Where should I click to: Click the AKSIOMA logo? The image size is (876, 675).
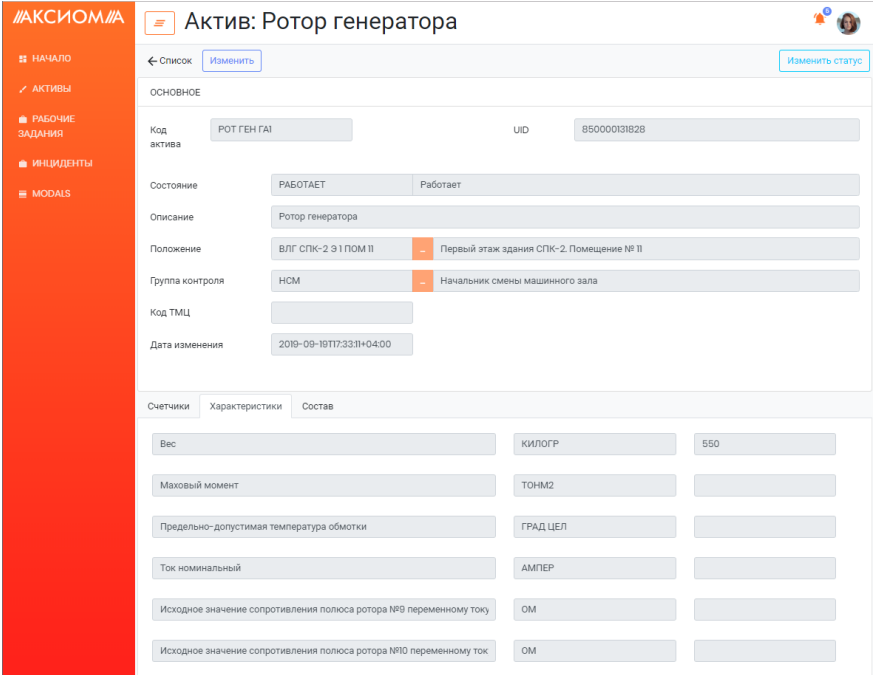pyautogui.click(x=68, y=17)
